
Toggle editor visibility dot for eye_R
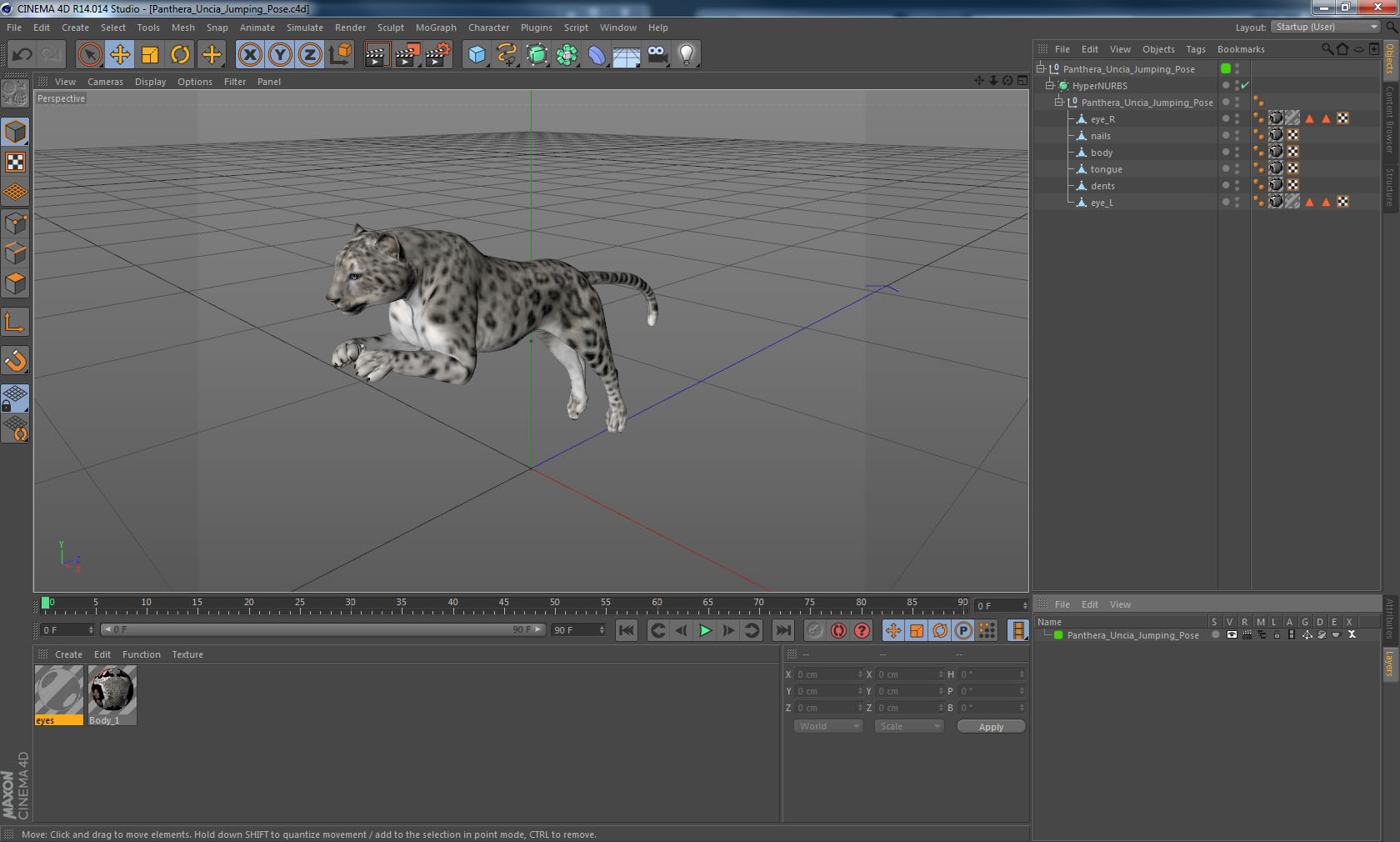point(1237,116)
